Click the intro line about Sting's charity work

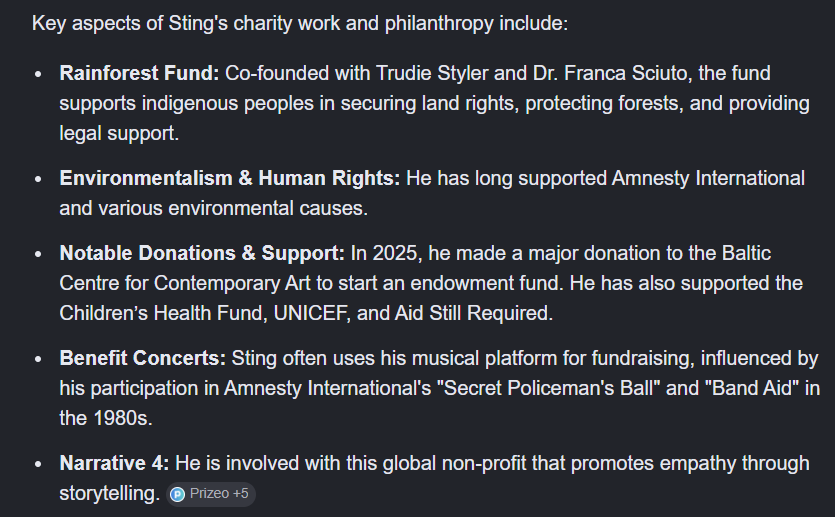click(300, 23)
